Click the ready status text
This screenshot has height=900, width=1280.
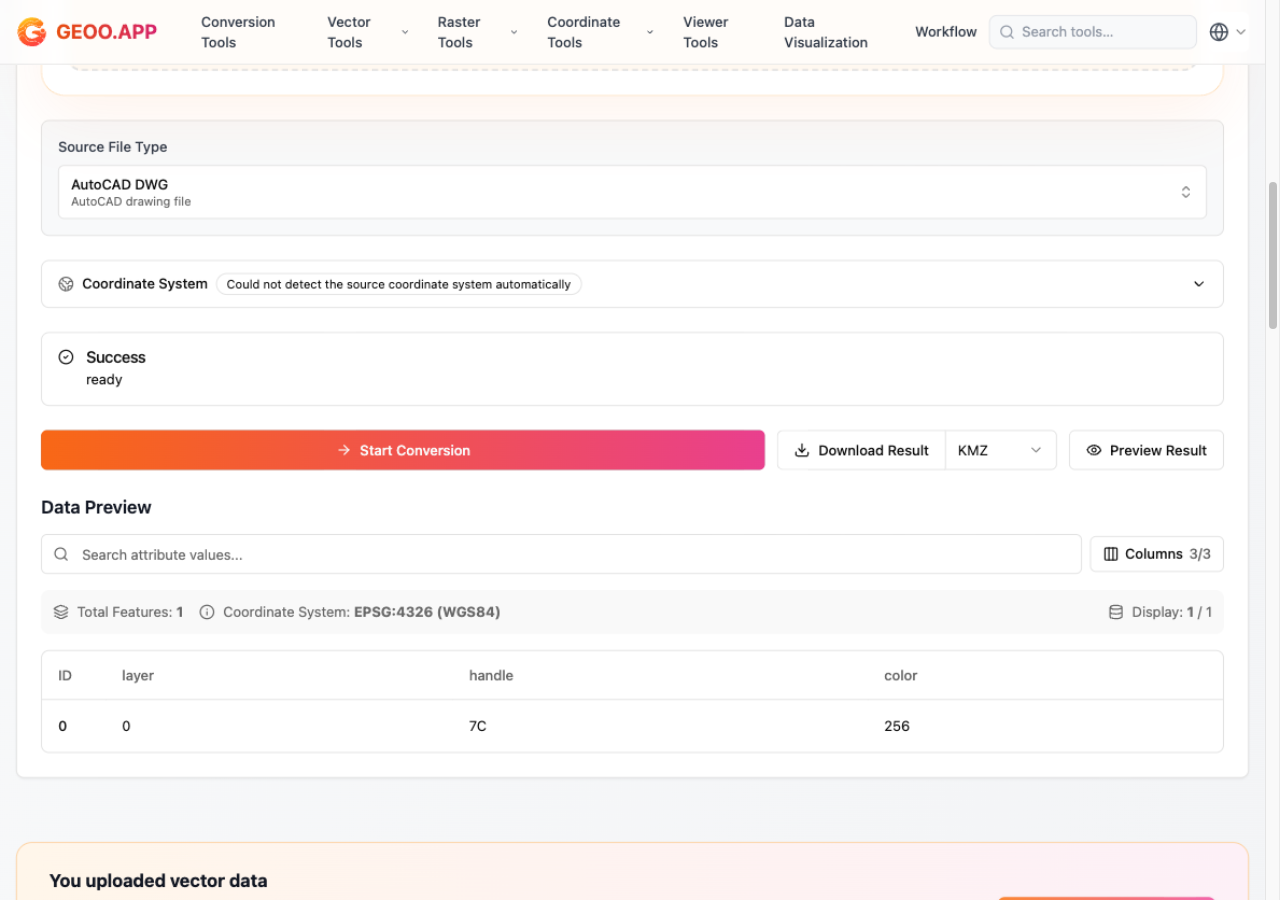coord(104,380)
